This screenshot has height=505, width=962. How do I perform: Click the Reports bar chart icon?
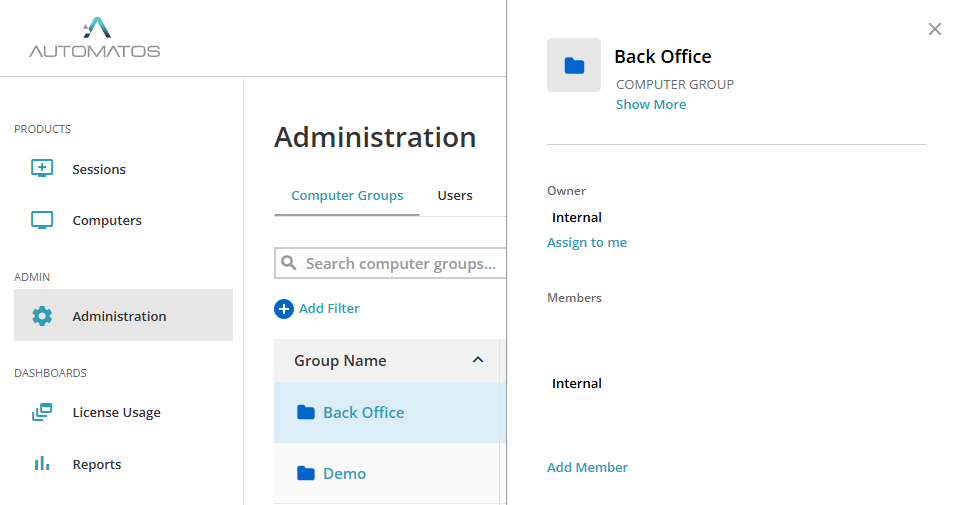pyautogui.click(x=42, y=464)
